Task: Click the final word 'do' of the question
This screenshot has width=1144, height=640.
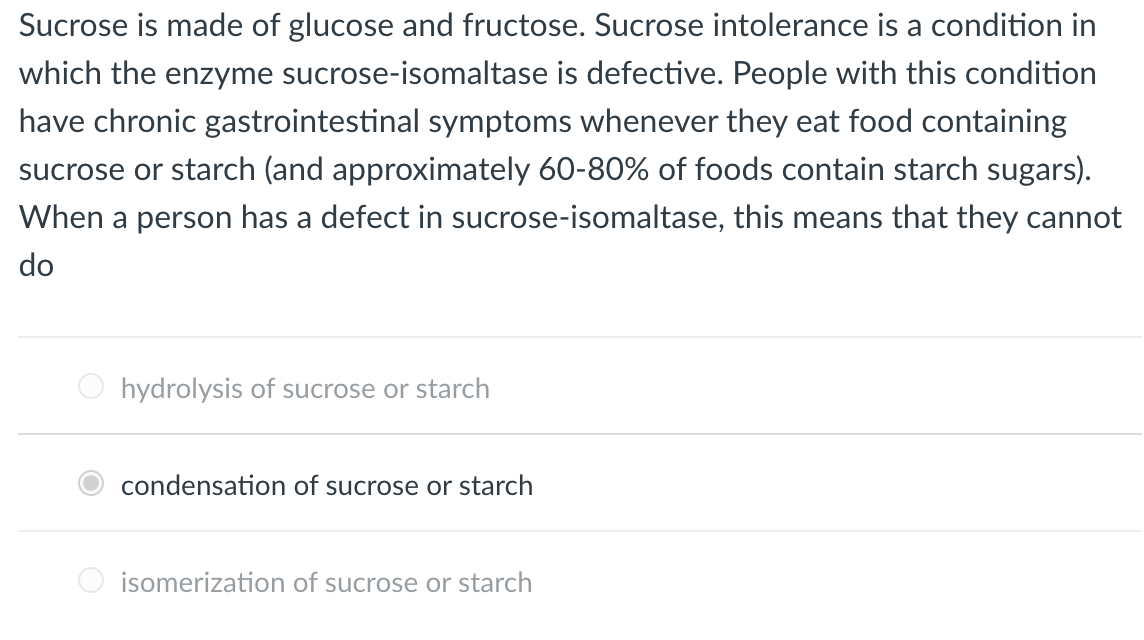Action: point(36,266)
